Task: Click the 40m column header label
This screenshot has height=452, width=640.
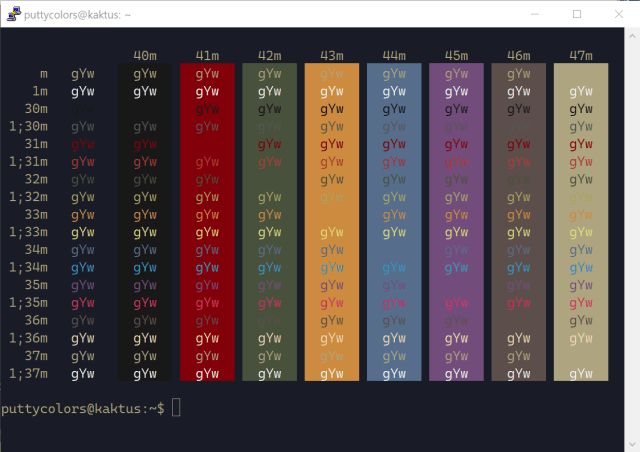Action: 145,55
